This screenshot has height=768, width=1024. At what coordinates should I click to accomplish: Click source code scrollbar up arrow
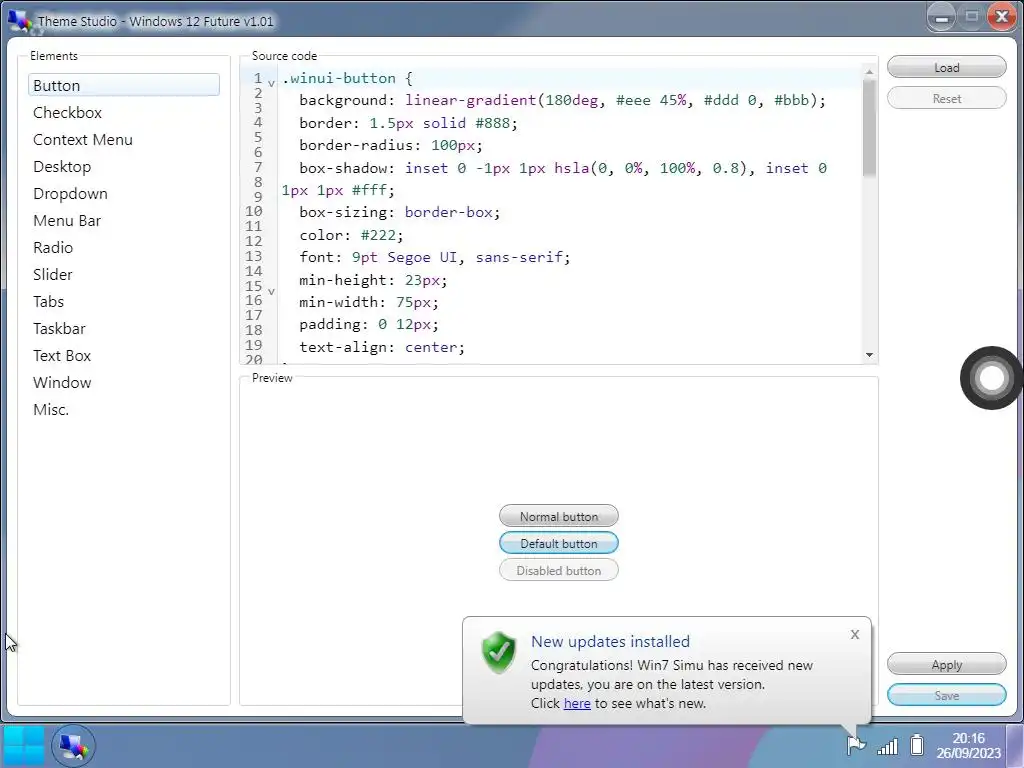869,72
